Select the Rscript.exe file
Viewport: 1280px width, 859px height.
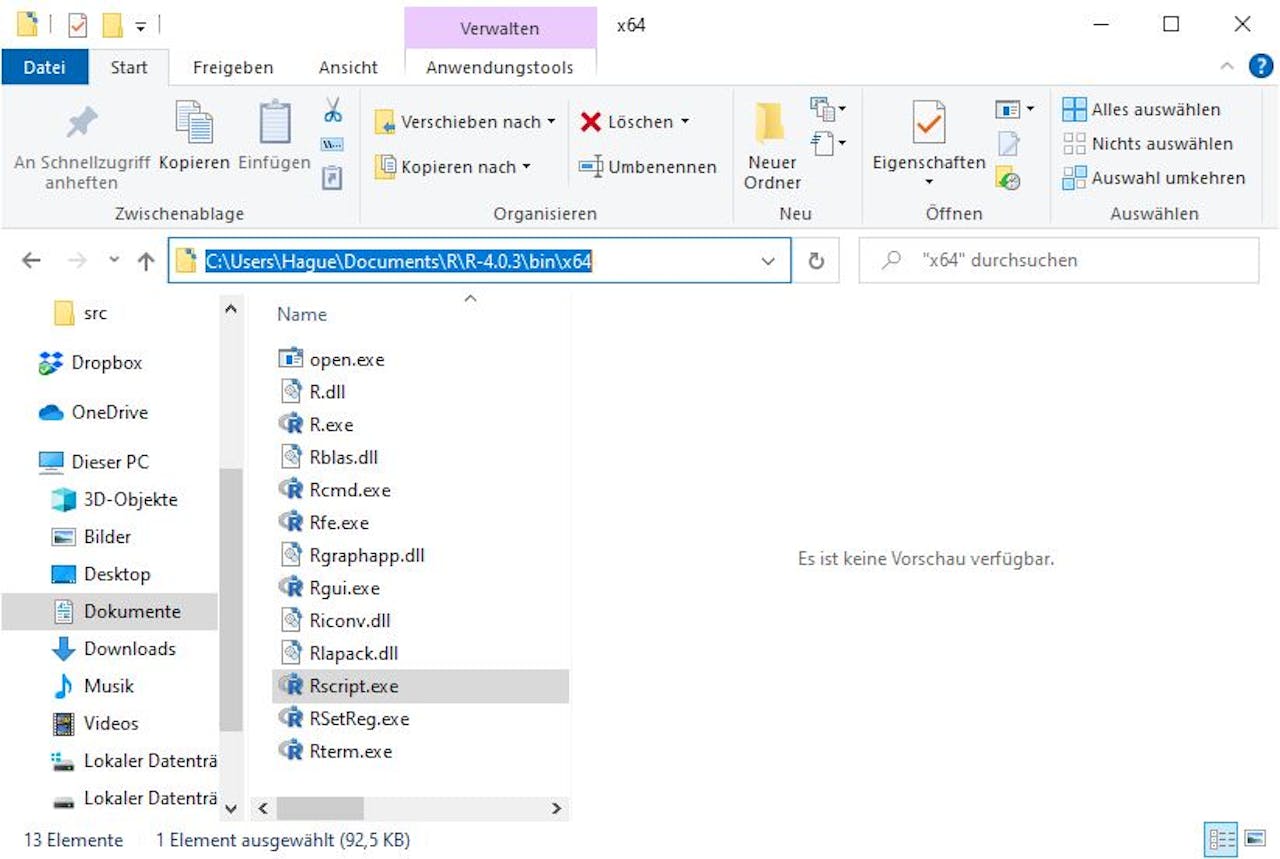click(420, 686)
